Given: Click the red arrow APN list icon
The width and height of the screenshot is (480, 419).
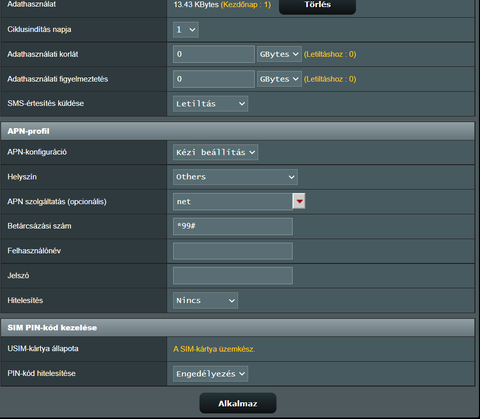Looking at the screenshot, I should point(299,201).
